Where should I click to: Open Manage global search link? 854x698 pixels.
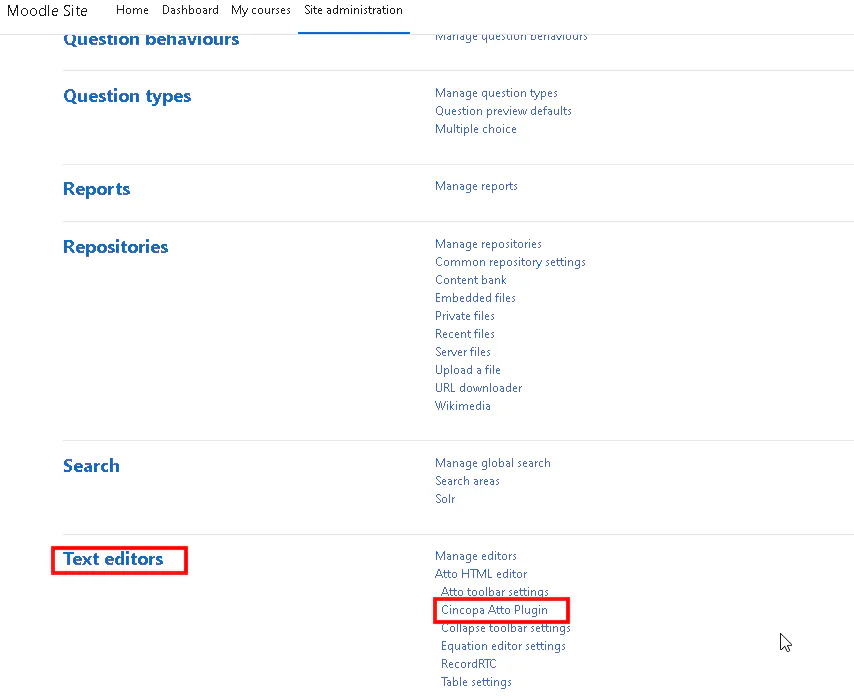(493, 463)
